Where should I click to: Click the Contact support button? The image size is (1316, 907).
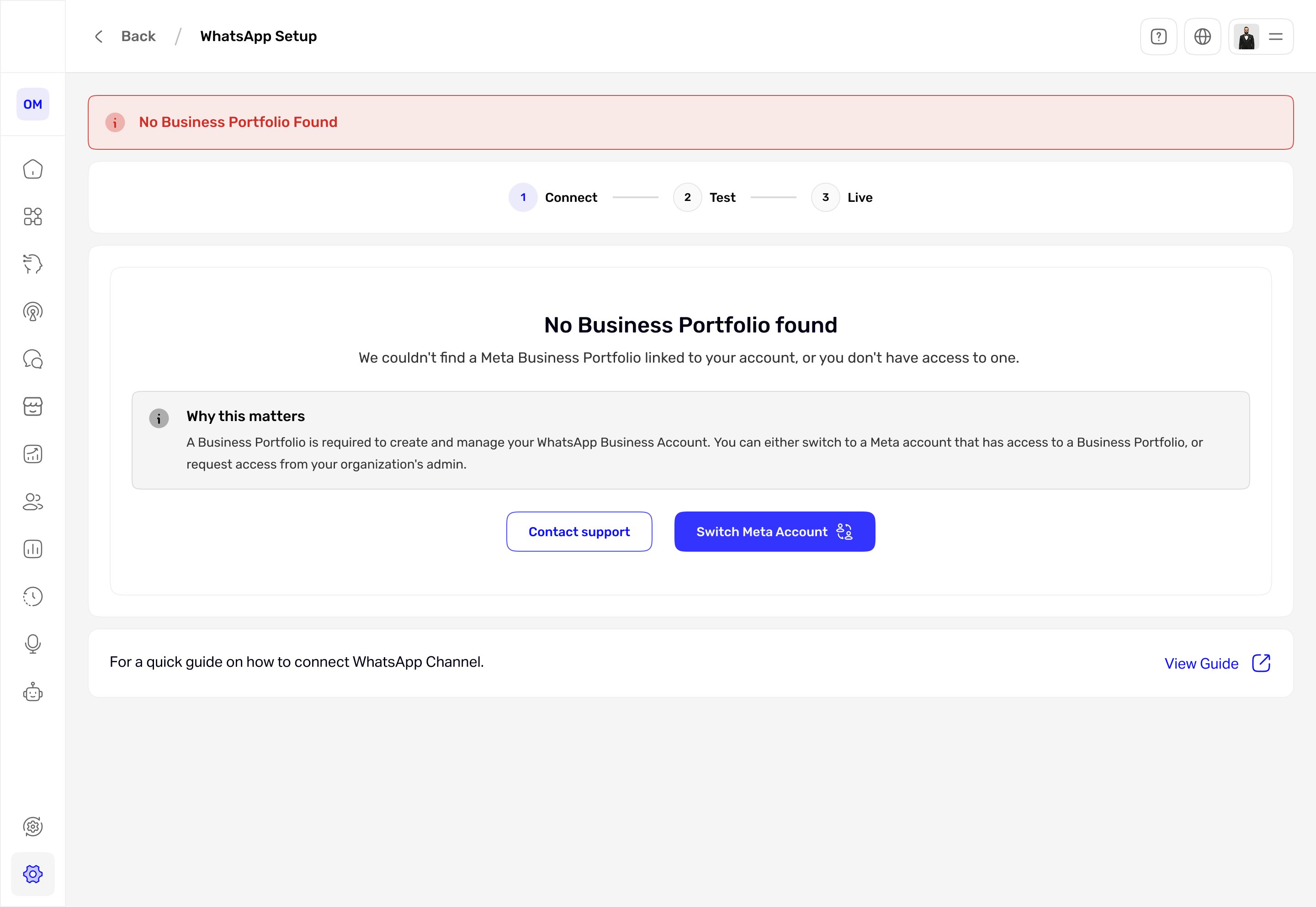click(579, 531)
